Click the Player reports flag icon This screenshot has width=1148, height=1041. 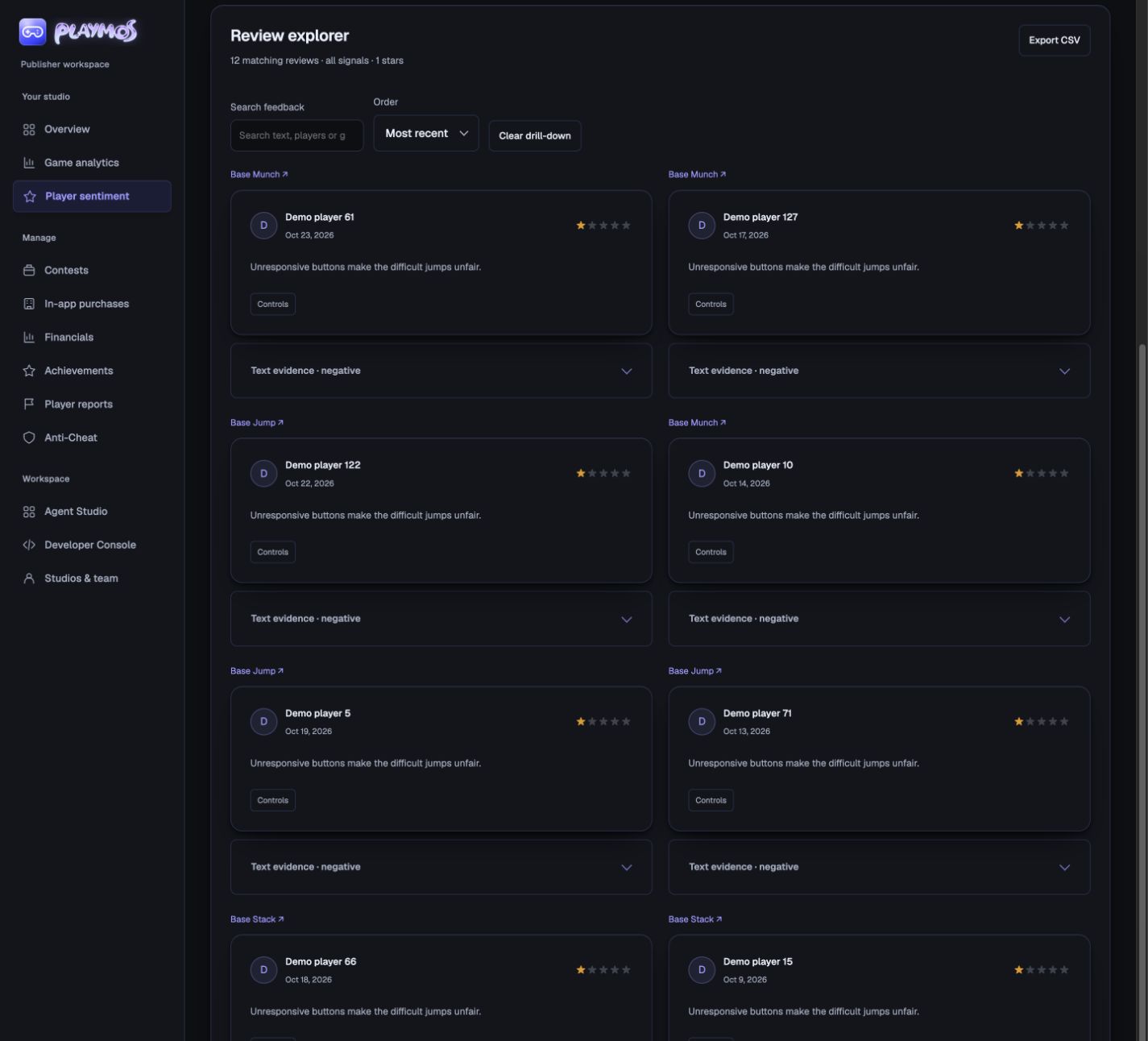click(29, 404)
